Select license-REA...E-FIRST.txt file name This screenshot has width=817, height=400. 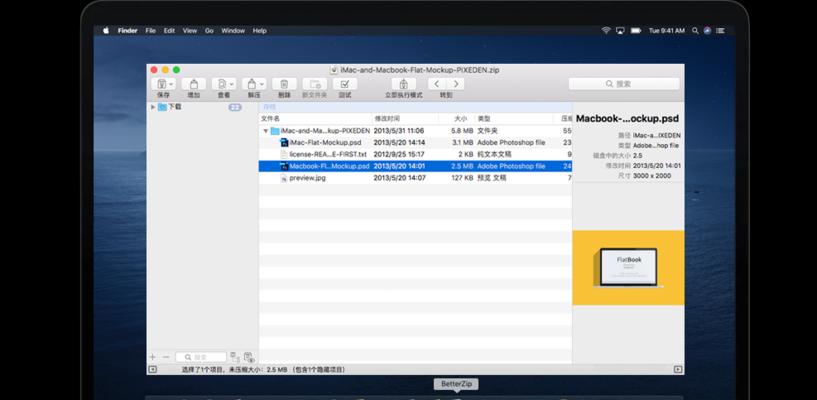click(328, 155)
